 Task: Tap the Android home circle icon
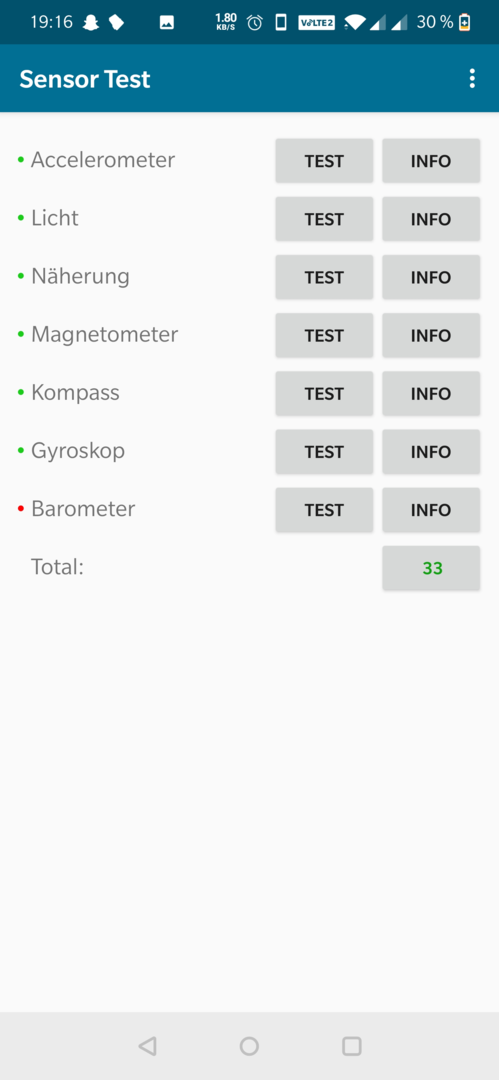pyautogui.click(x=249, y=1046)
